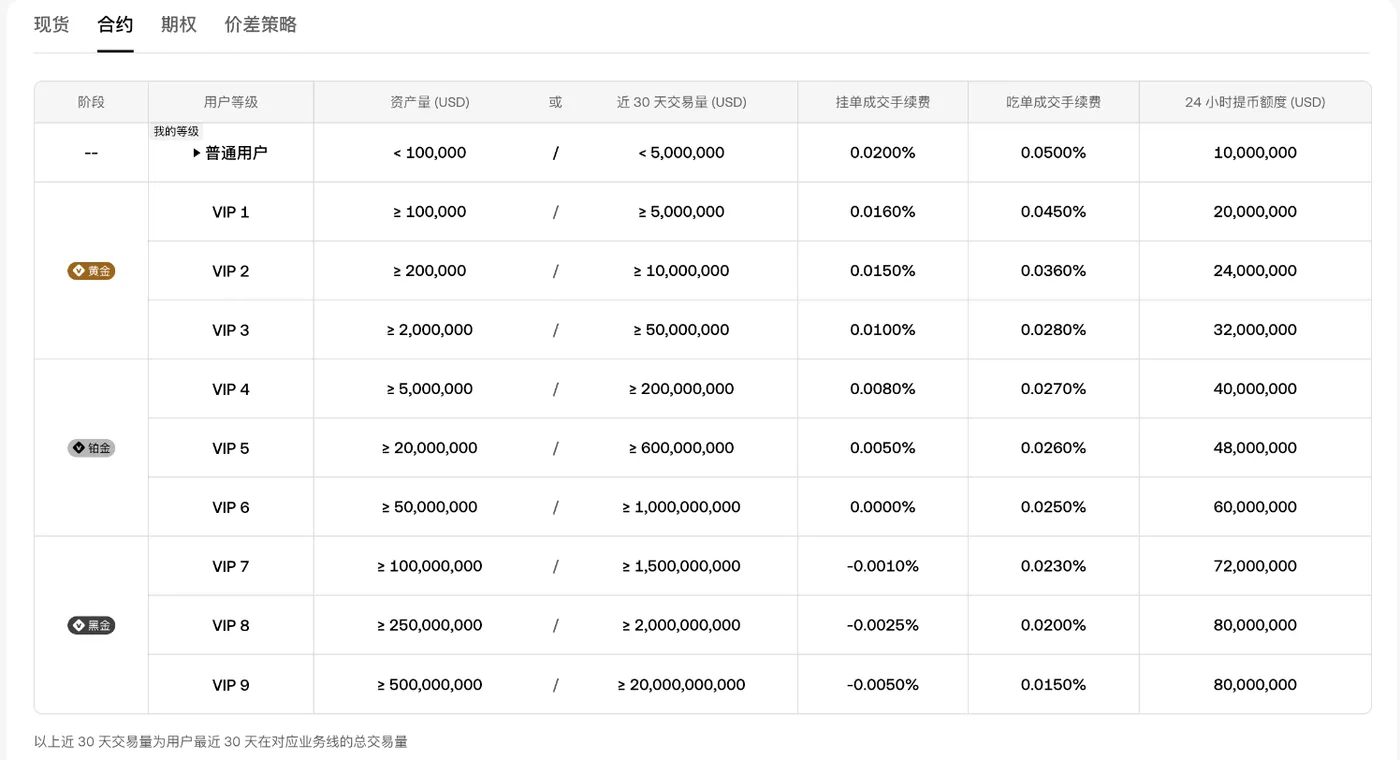Click the 0.0200% maker fee value

tap(883, 153)
